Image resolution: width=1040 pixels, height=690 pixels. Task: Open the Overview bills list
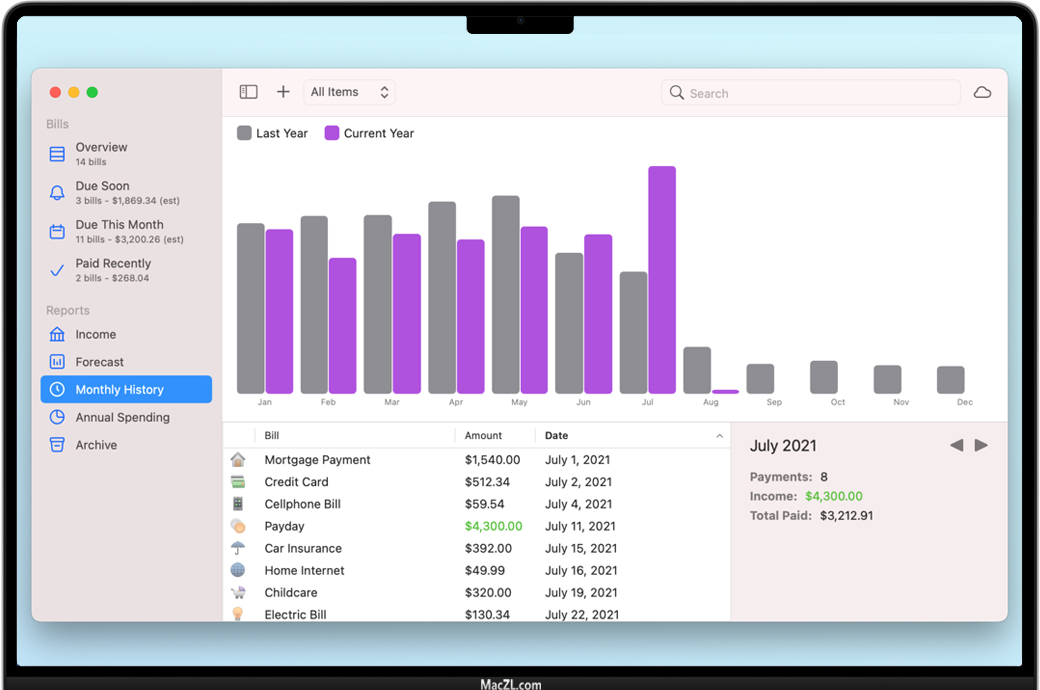pos(101,153)
